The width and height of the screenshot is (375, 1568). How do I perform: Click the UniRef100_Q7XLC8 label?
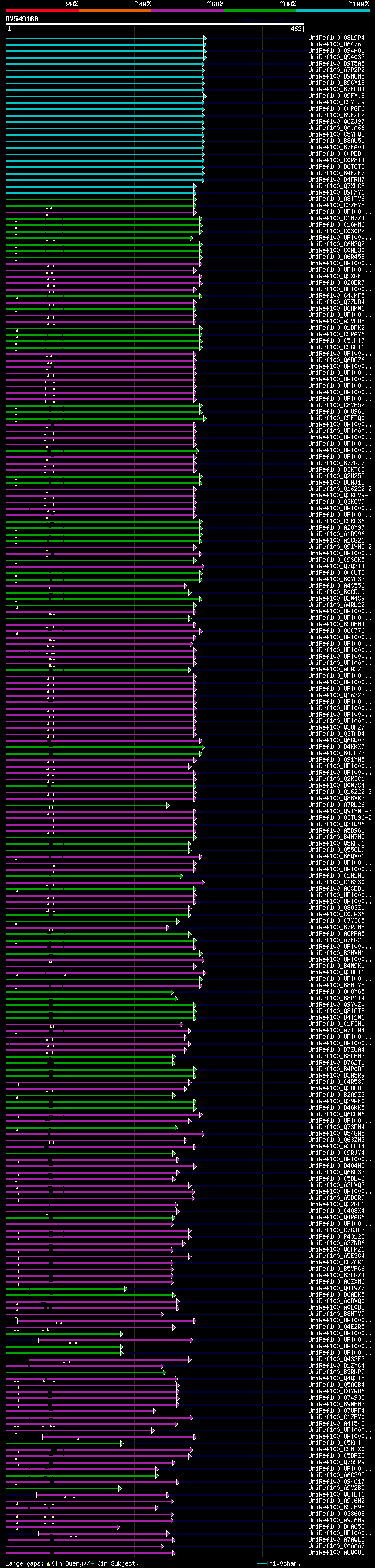pos(337,186)
